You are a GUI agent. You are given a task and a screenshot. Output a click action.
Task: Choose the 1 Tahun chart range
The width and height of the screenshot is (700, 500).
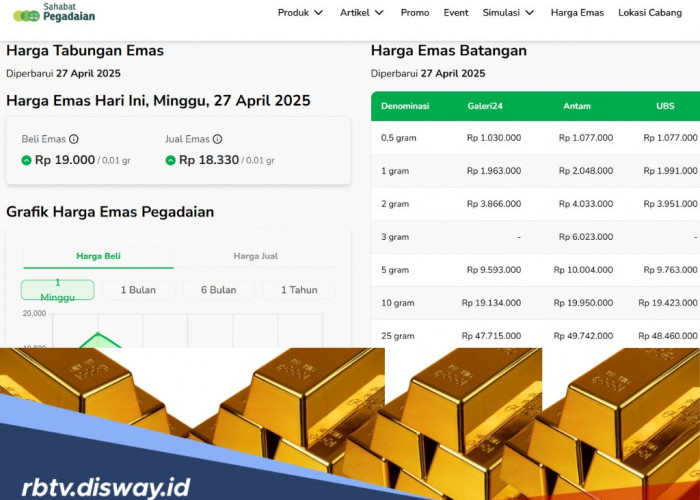[x=299, y=290]
